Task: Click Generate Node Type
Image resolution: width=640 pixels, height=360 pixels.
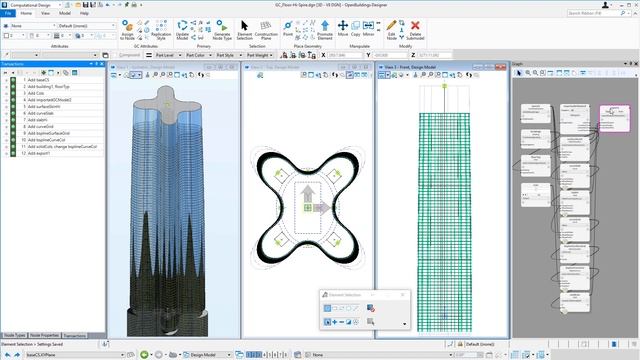Action: [222, 30]
